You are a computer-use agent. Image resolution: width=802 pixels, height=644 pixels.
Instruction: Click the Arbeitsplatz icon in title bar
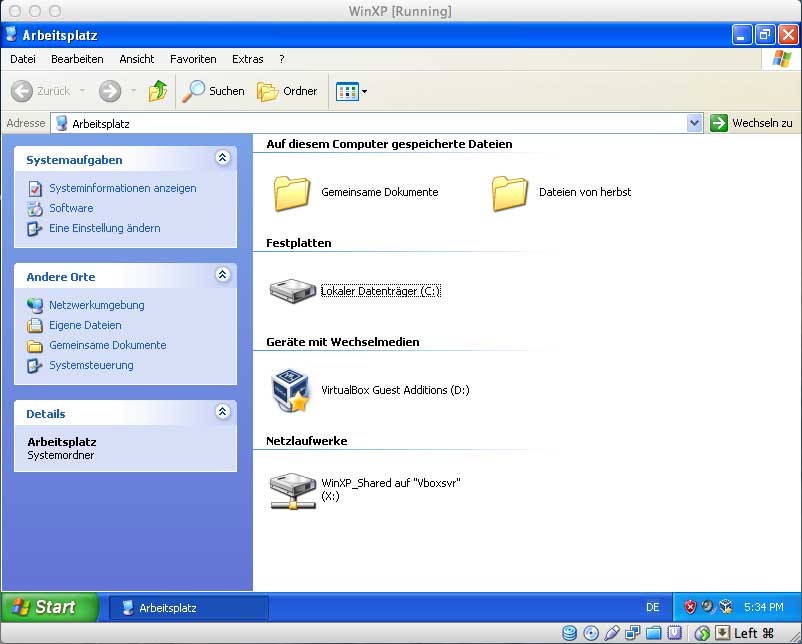click(11, 35)
